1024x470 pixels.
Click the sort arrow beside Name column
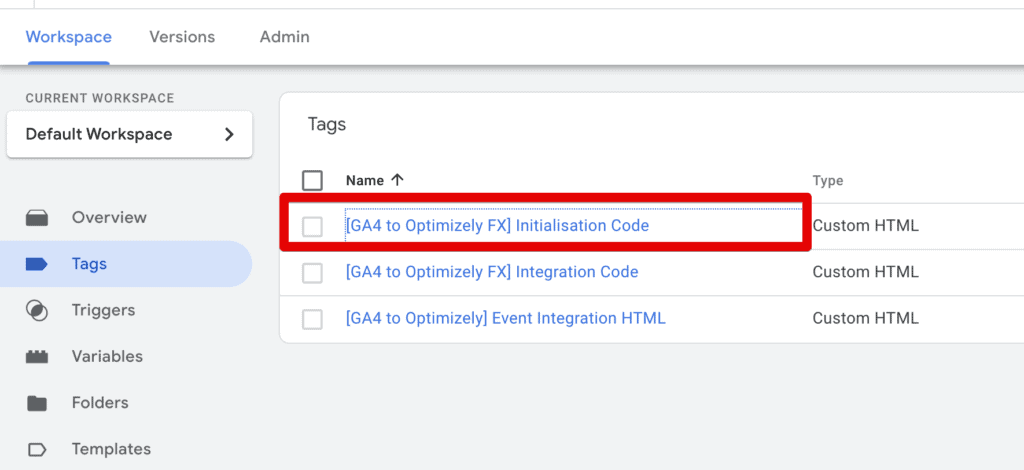397,181
